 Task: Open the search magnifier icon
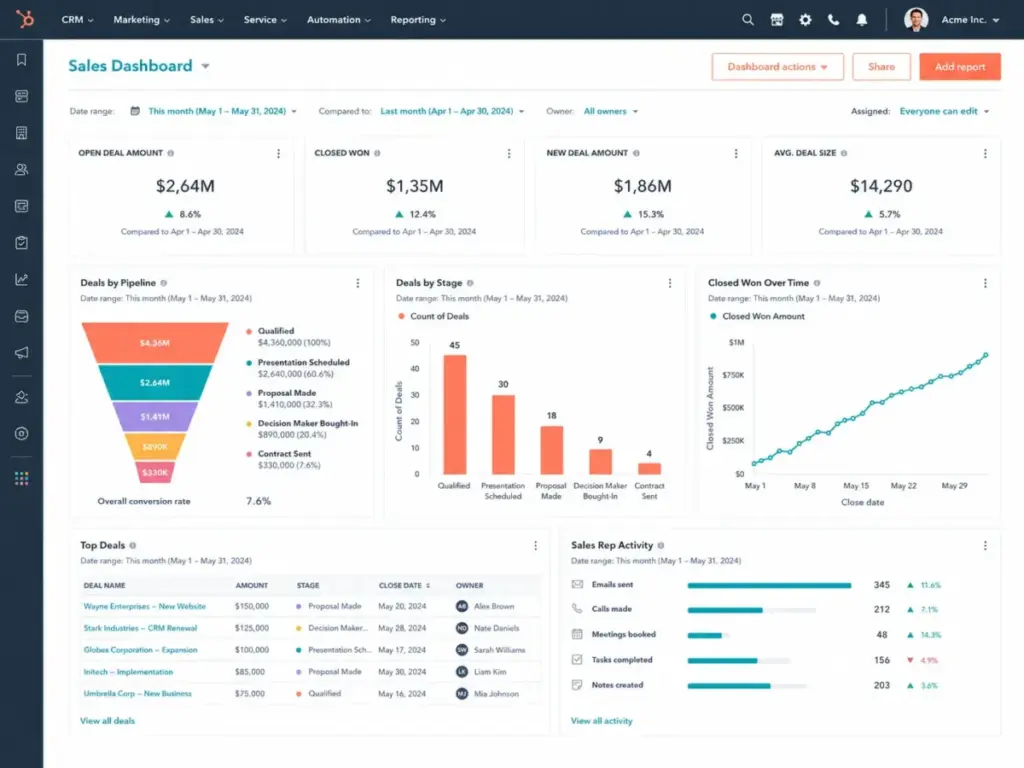pyautogui.click(x=748, y=20)
